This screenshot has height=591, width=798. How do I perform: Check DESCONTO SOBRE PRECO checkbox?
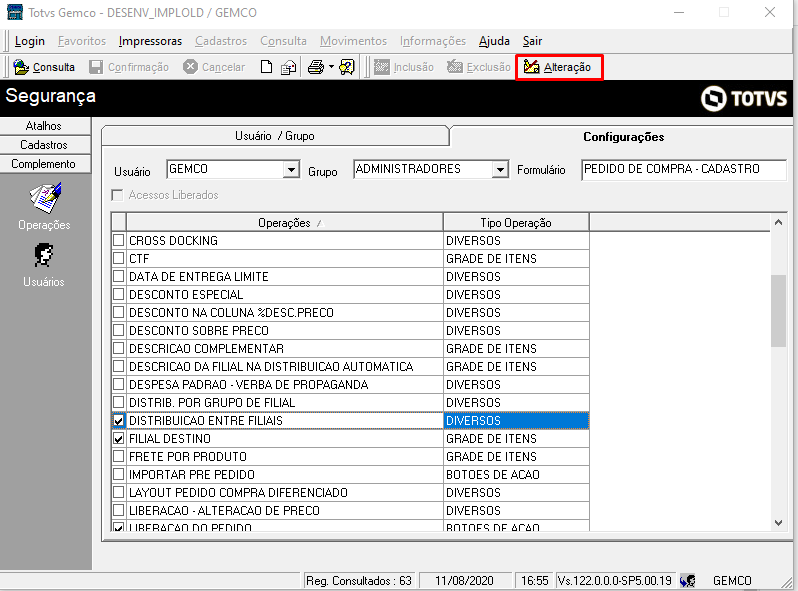point(119,330)
